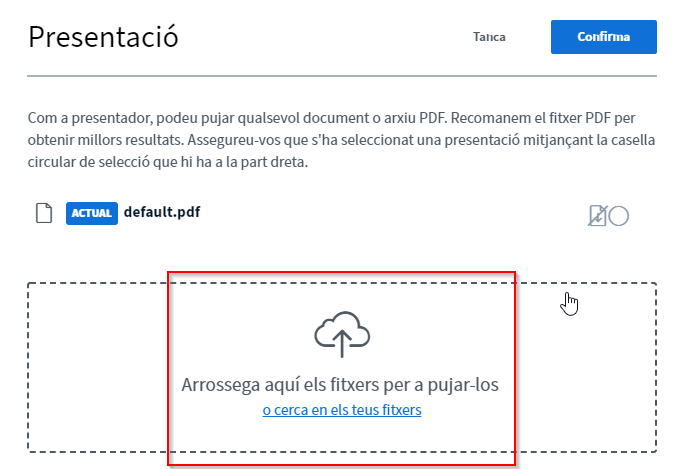Click the upward arrow inside the cloud
The width and height of the screenshot is (682, 469).
point(342,345)
